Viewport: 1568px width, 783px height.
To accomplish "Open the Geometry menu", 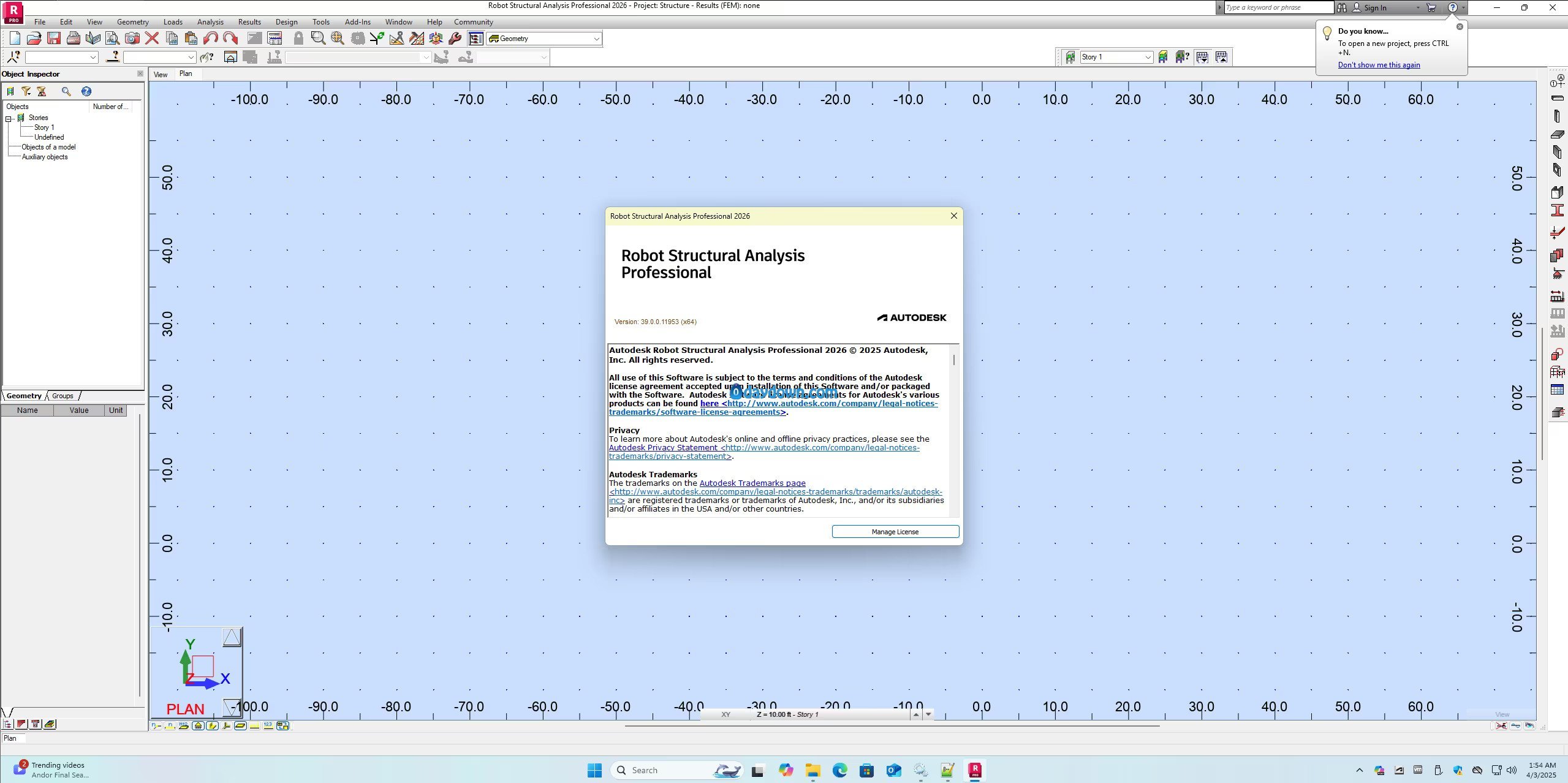I will [132, 22].
